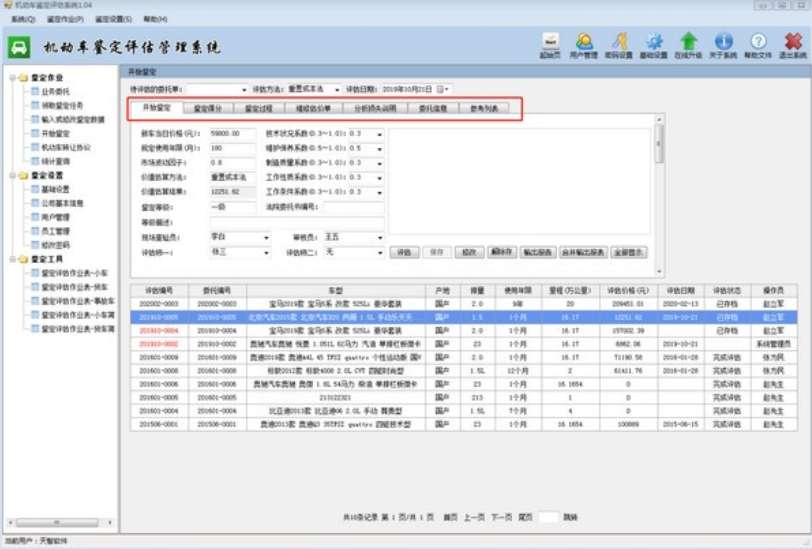Expand the 技术状况系数 dropdown

tap(381, 133)
